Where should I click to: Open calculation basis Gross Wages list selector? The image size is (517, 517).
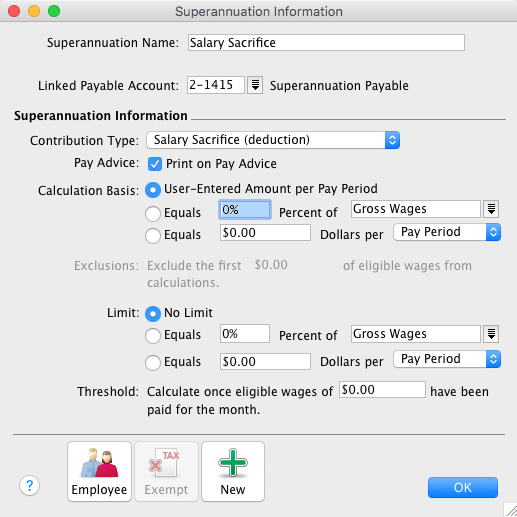(x=491, y=209)
